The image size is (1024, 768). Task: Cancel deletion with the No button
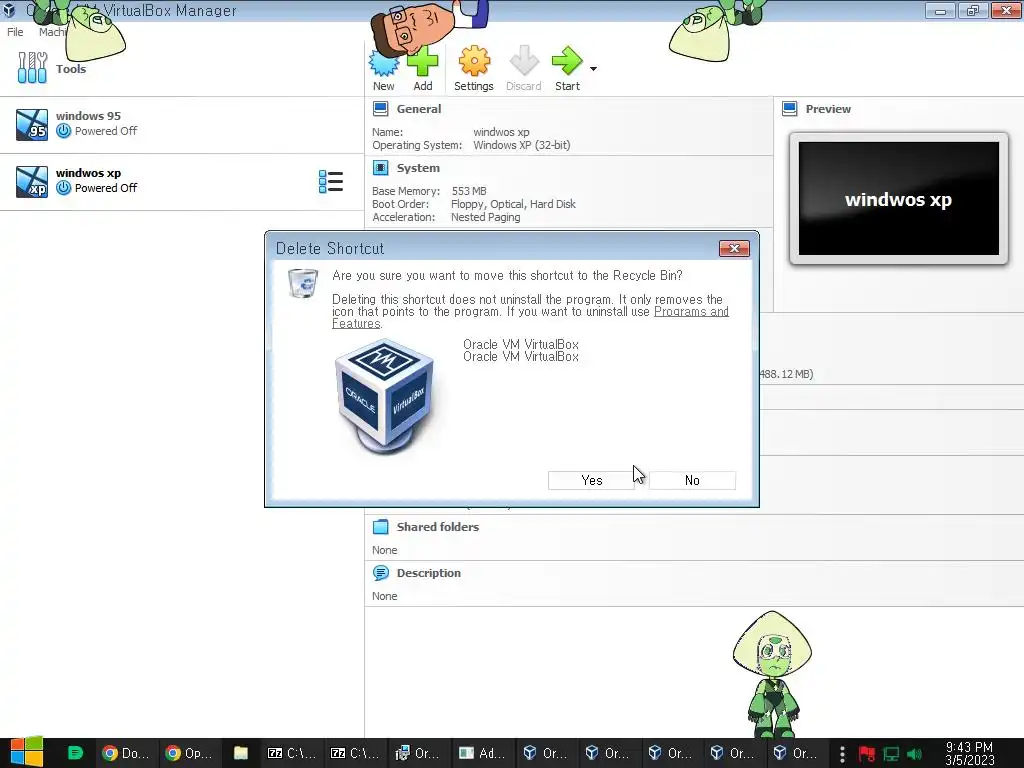click(x=692, y=480)
